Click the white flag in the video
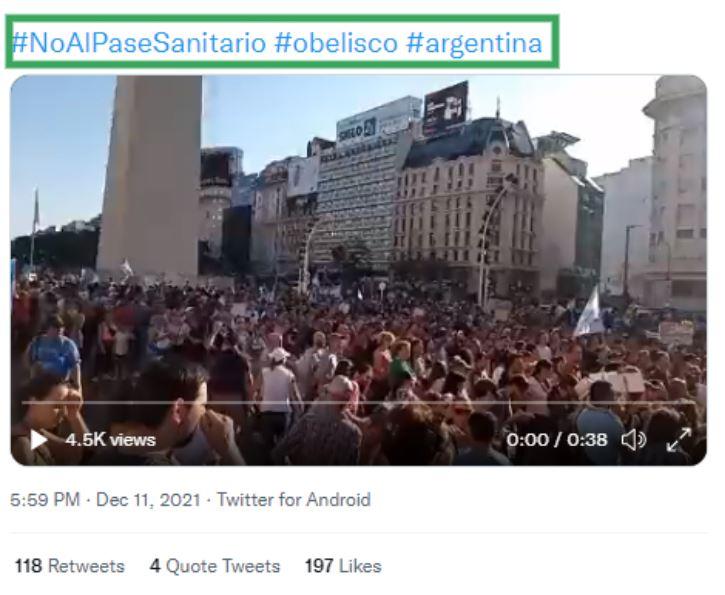This screenshot has width=725, height=595. click(x=588, y=312)
